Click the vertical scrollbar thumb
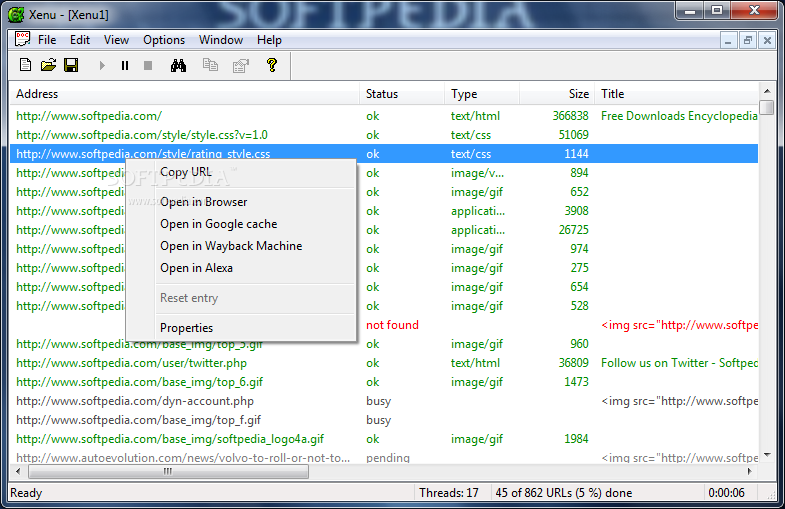Screen dimensions: 785x509 [766, 108]
